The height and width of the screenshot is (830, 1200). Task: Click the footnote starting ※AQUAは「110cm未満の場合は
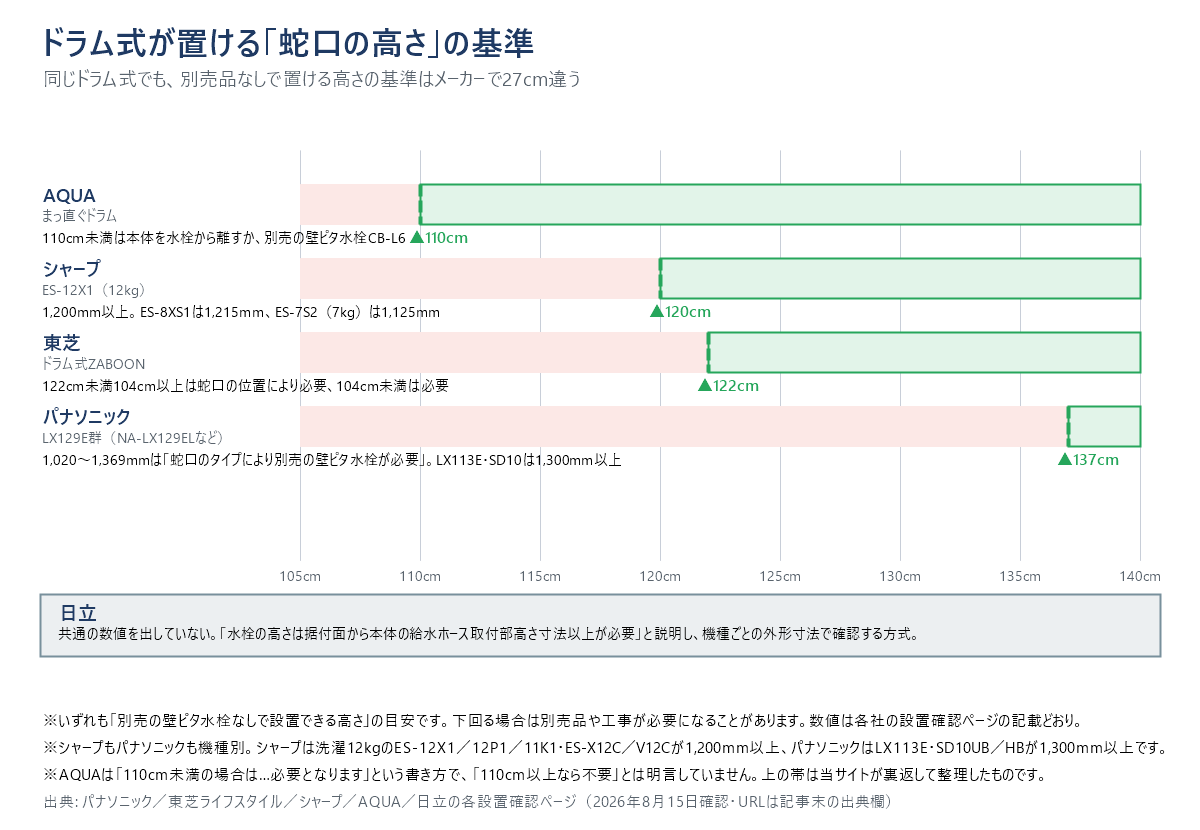tap(544, 775)
